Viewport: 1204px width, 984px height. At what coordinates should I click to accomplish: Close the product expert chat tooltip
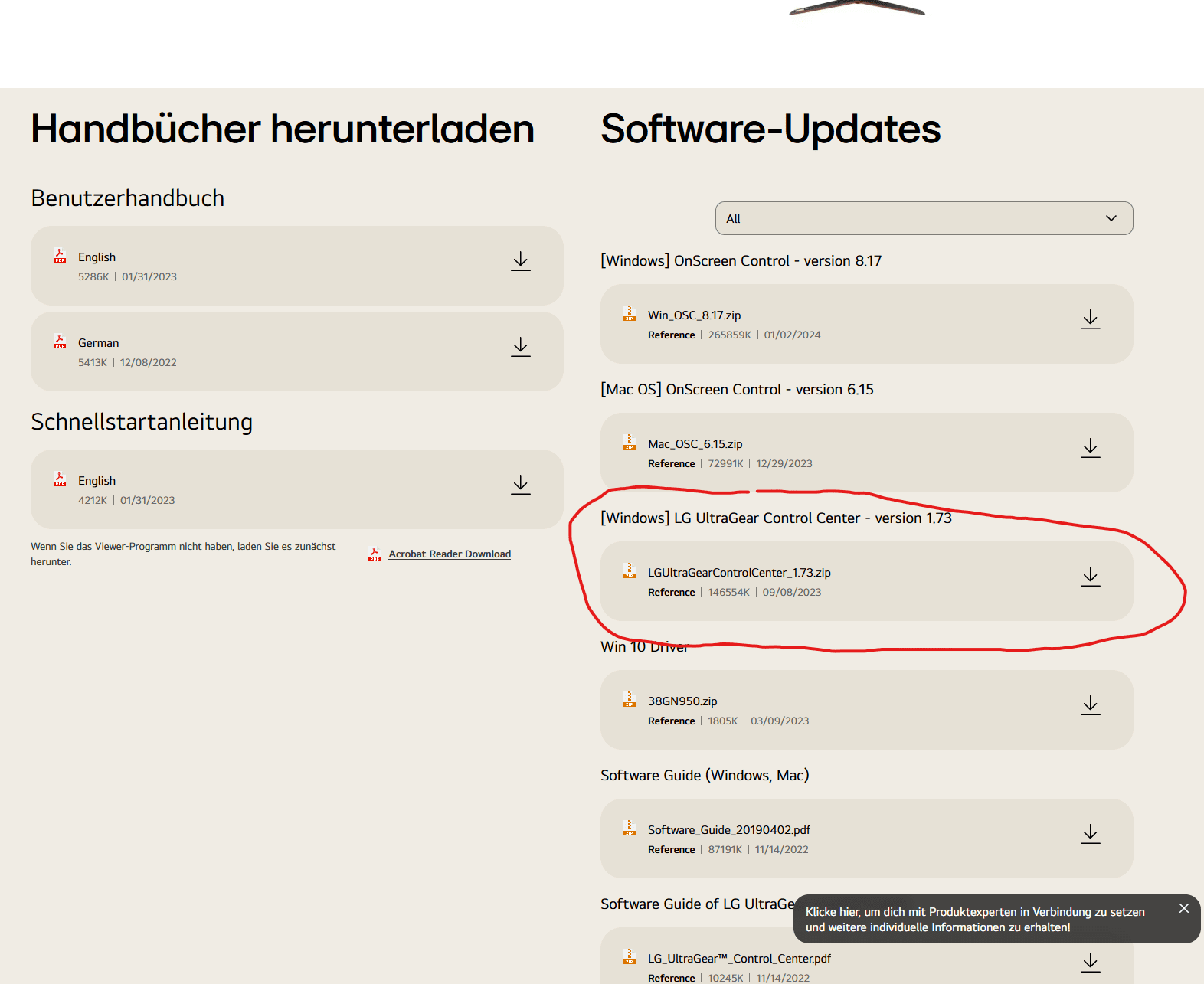[x=1184, y=908]
